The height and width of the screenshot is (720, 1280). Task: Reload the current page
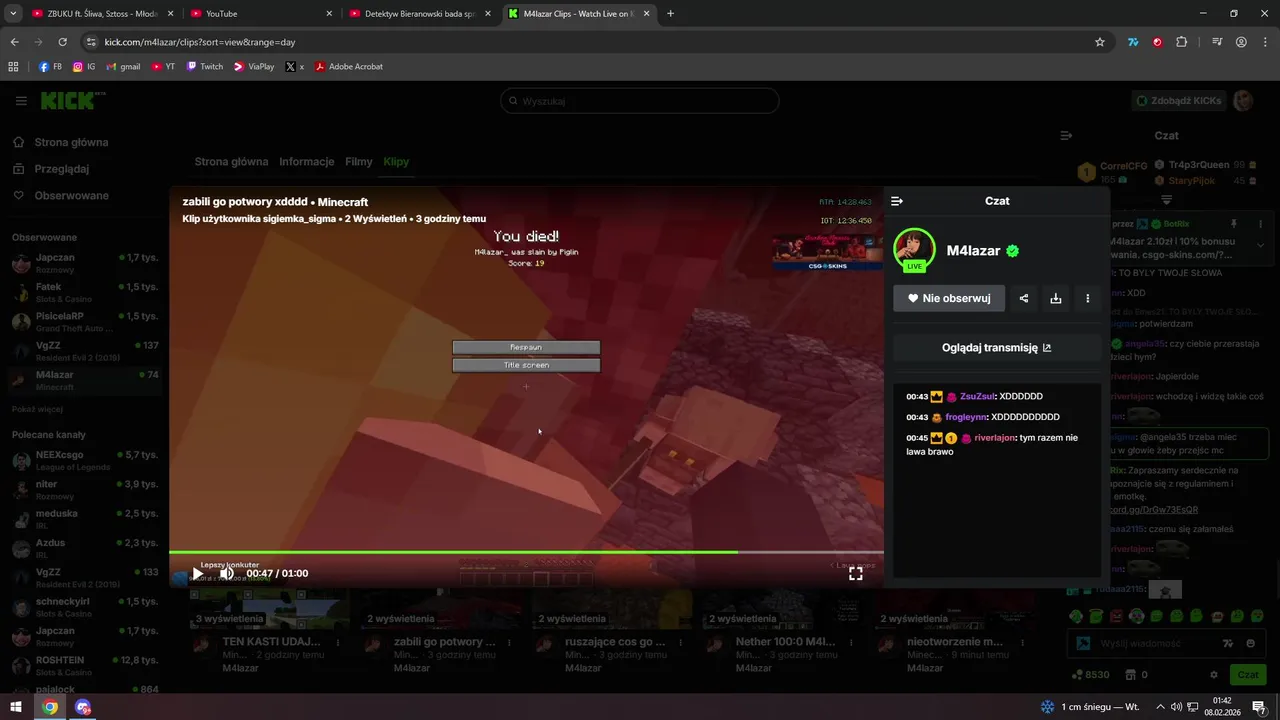tap(62, 42)
